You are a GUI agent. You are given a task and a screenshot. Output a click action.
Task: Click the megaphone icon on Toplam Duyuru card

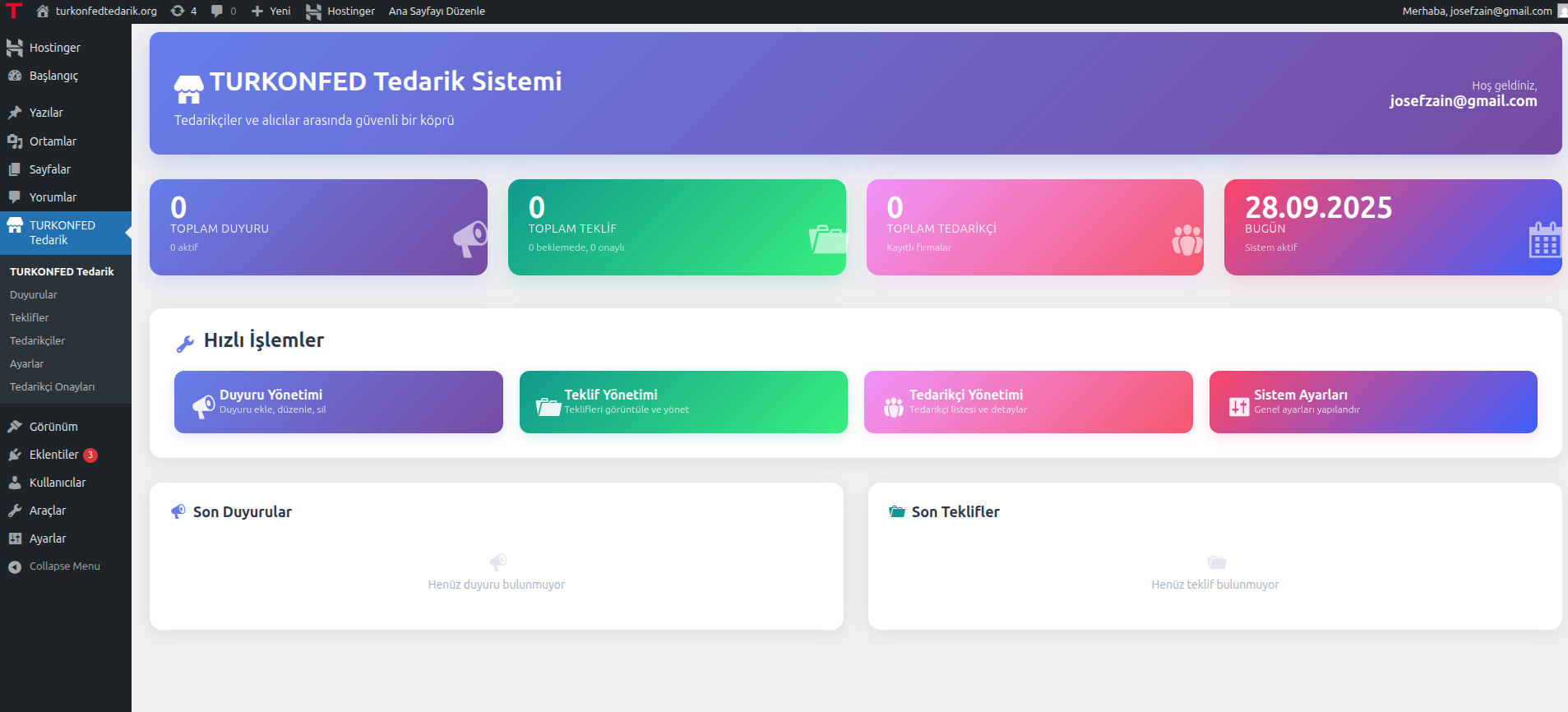pyautogui.click(x=469, y=238)
